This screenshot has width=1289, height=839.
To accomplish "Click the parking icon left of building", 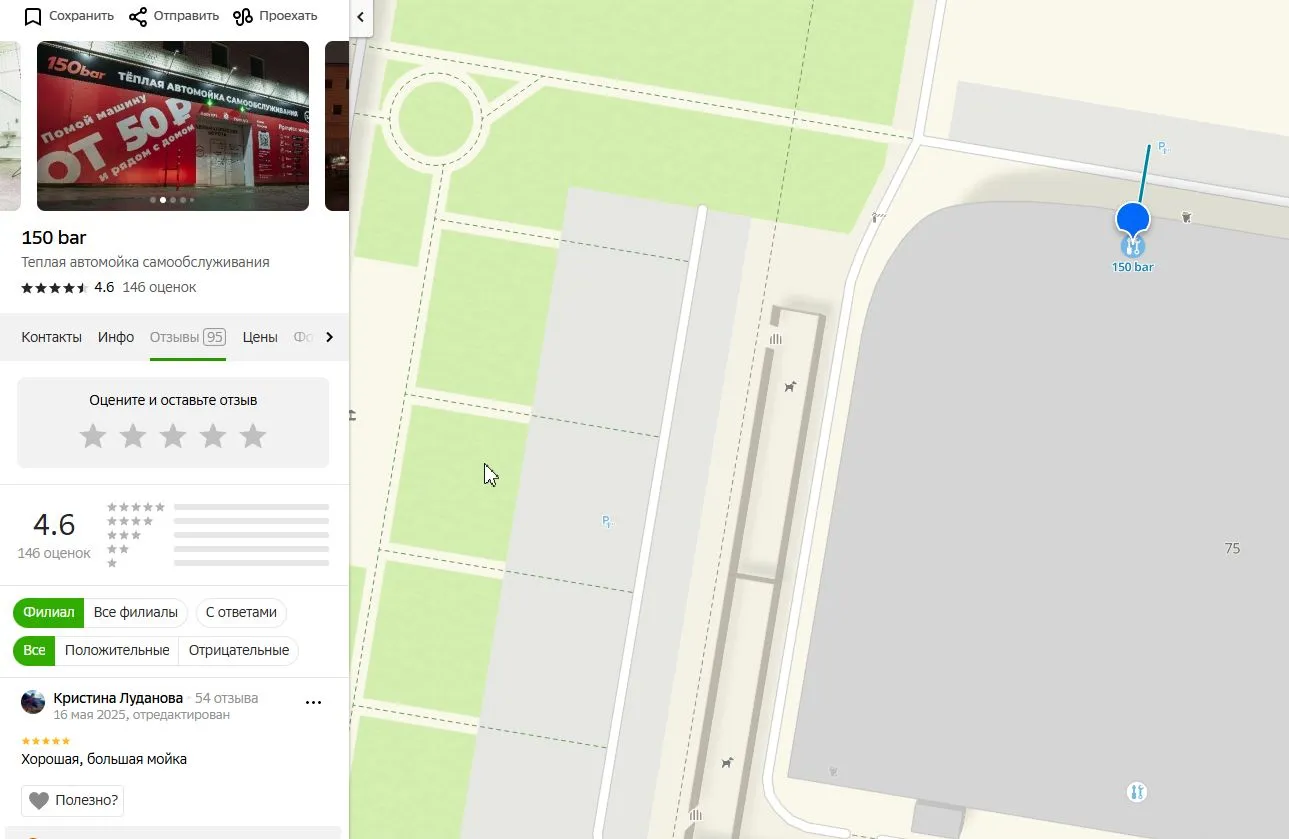I will (x=607, y=521).
